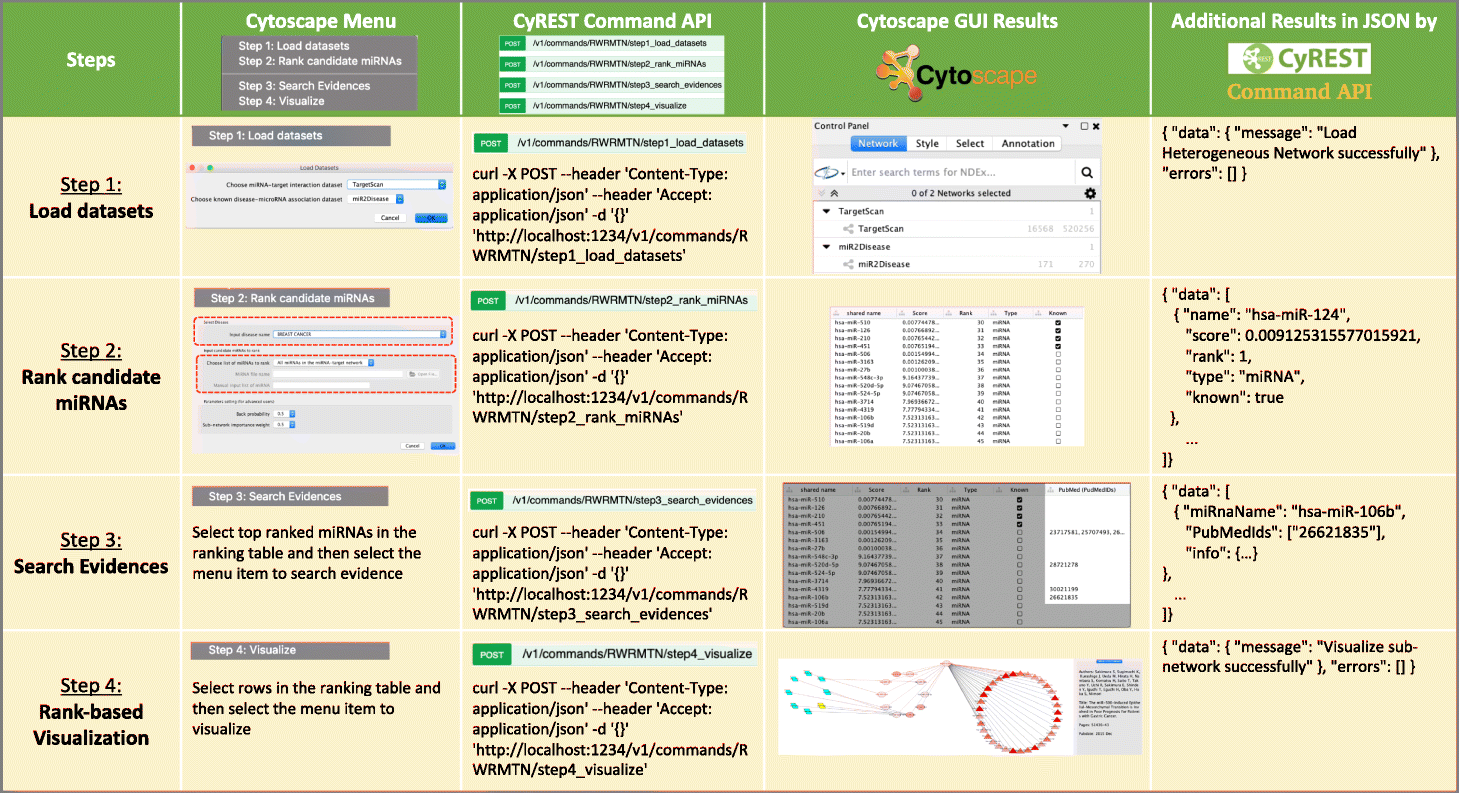Viewport: 1459px width, 793px height.
Task: Click the expand-all double chevron in Control Panel
Action: [822, 193]
